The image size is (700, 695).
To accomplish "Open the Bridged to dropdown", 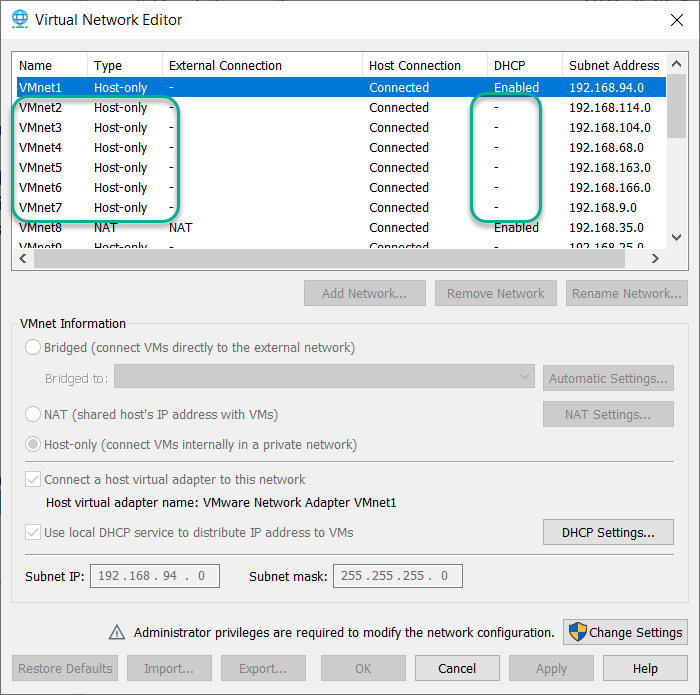I will tap(324, 376).
